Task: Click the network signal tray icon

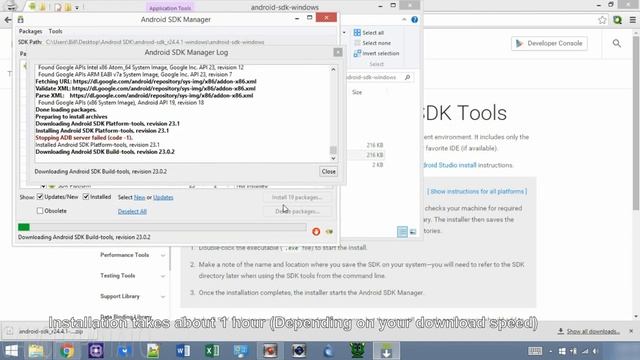Action: click(x=585, y=351)
